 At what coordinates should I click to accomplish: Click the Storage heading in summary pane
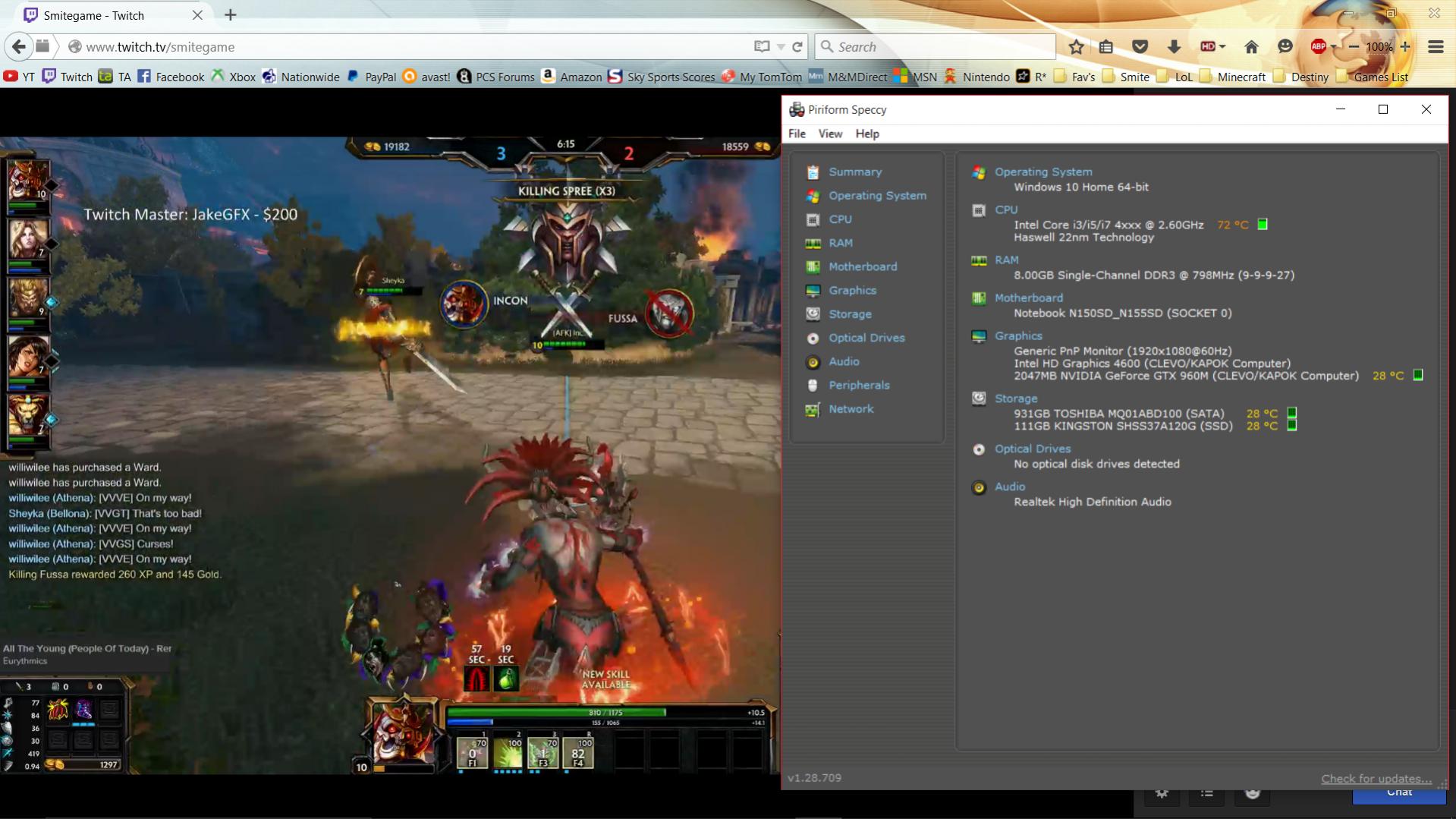(x=1016, y=398)
